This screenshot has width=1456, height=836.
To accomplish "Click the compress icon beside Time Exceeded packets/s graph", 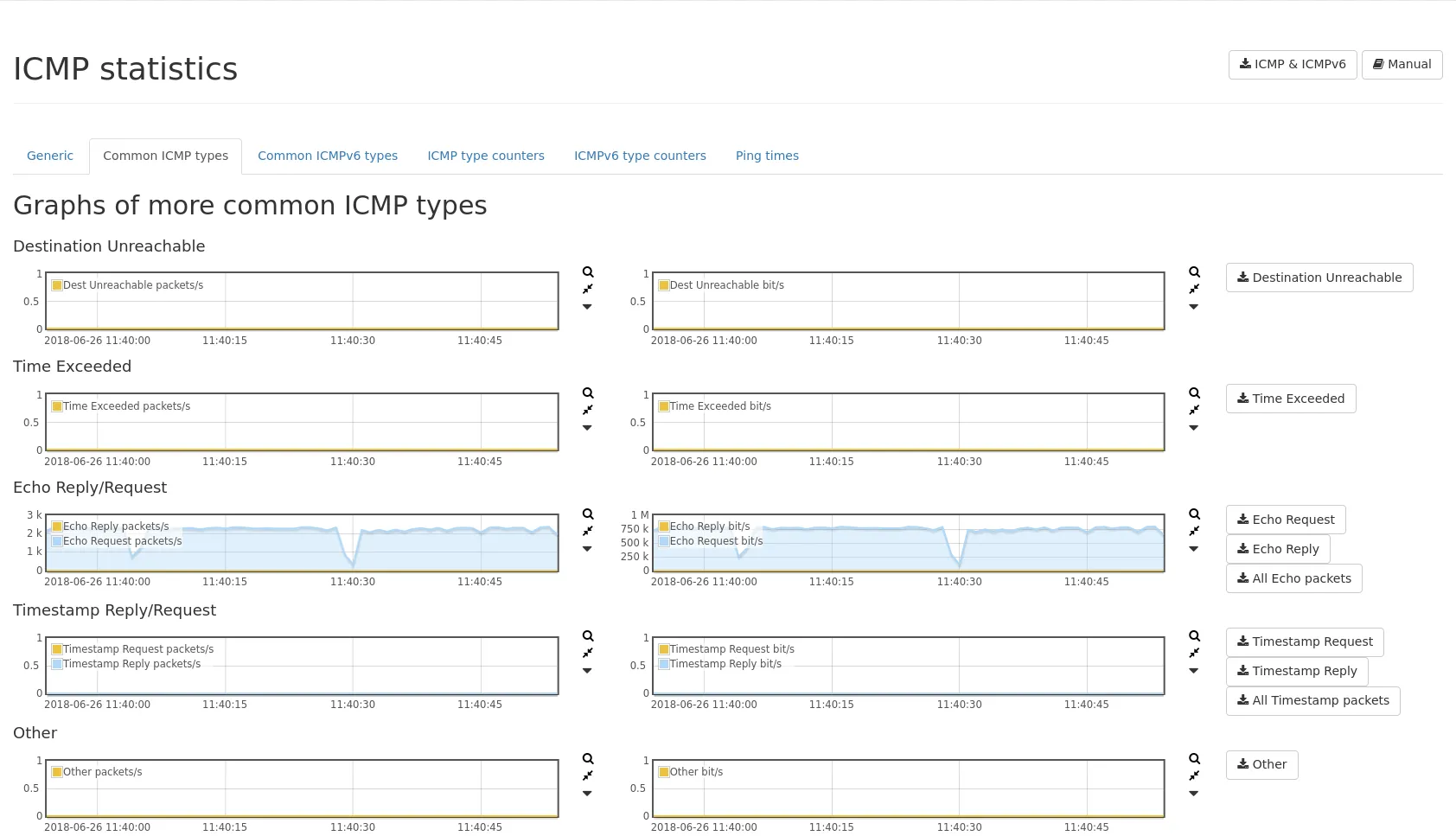I will 588,410.
